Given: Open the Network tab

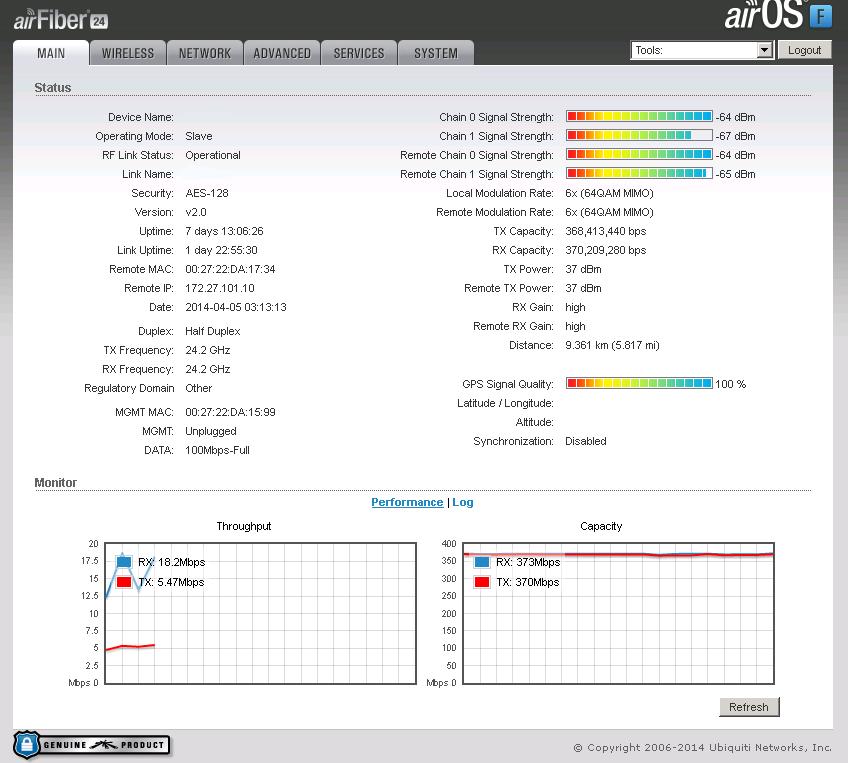Looking at the screenshot, I should 205,53.
